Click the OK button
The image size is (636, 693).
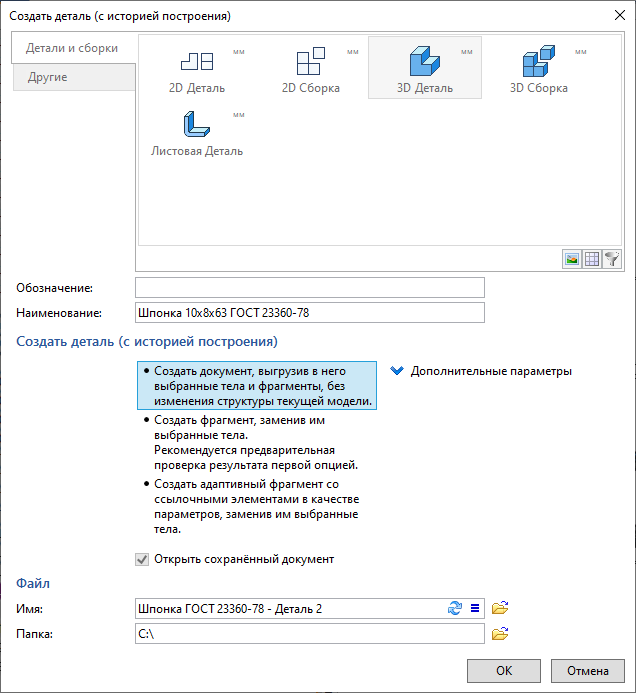pos(504,670)
